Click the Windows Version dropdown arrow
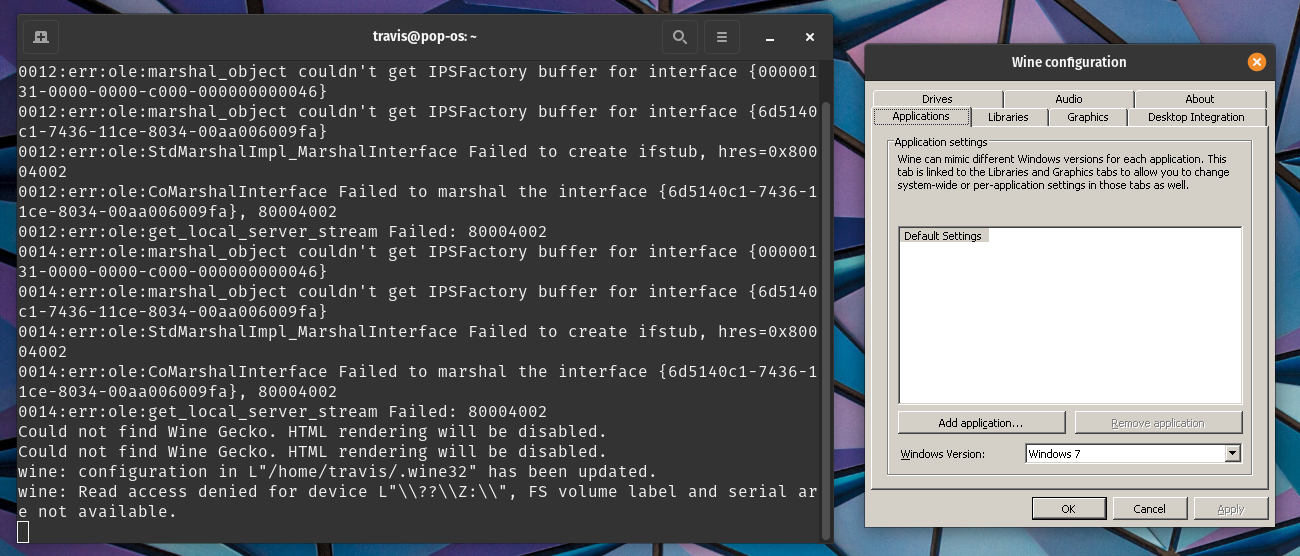Screen dimensions: 1300x556 coord(1233,454)
